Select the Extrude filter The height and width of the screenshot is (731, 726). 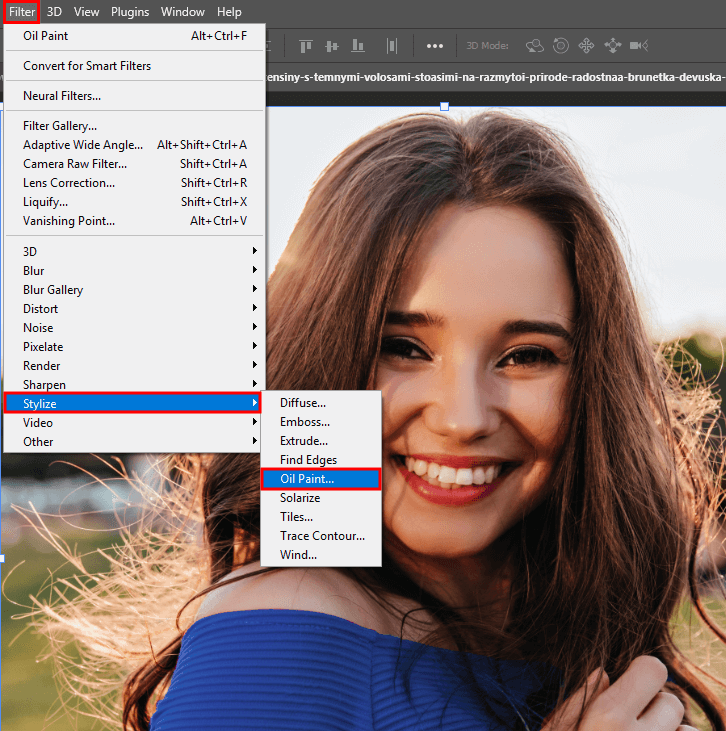(321, 441)
